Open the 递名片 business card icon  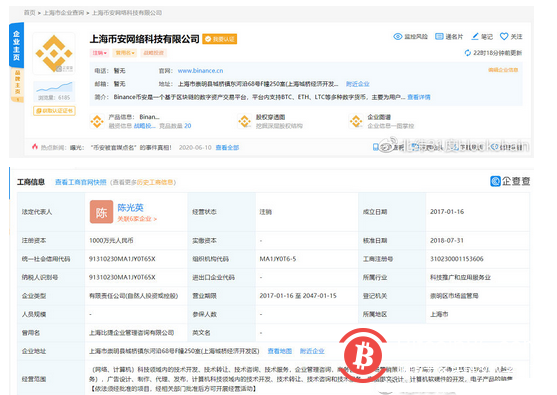click(439, 37)
